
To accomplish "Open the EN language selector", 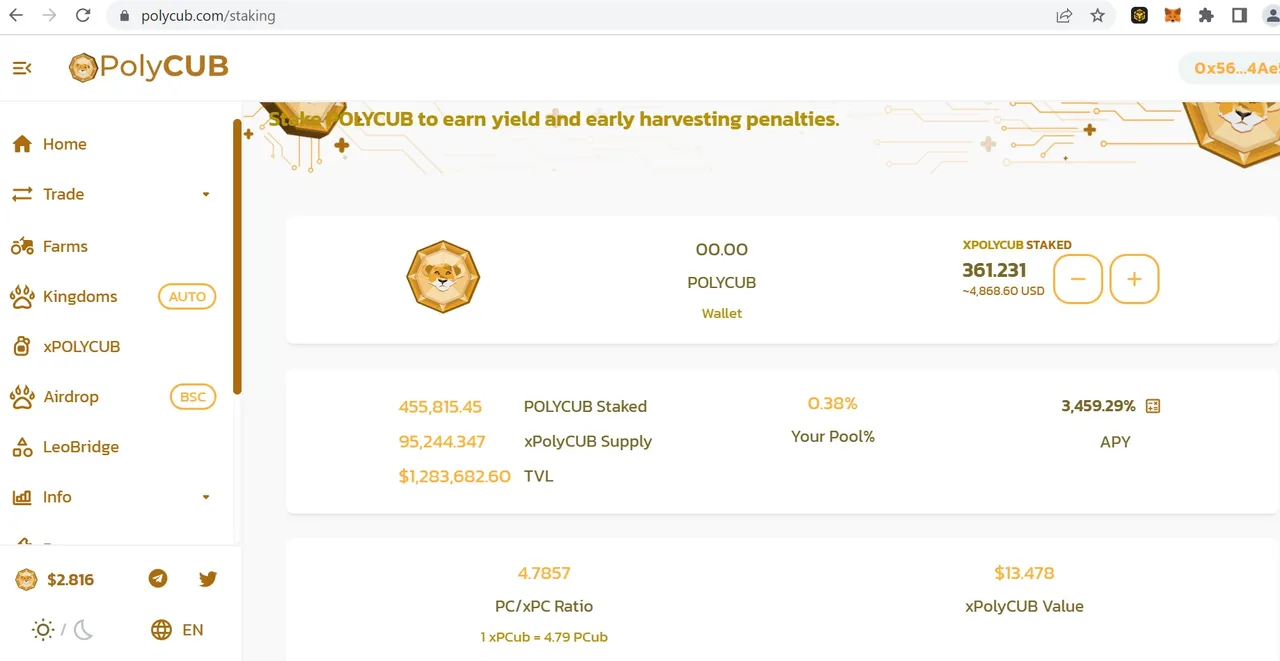I will pyautogui.click(x=193, y=630).
